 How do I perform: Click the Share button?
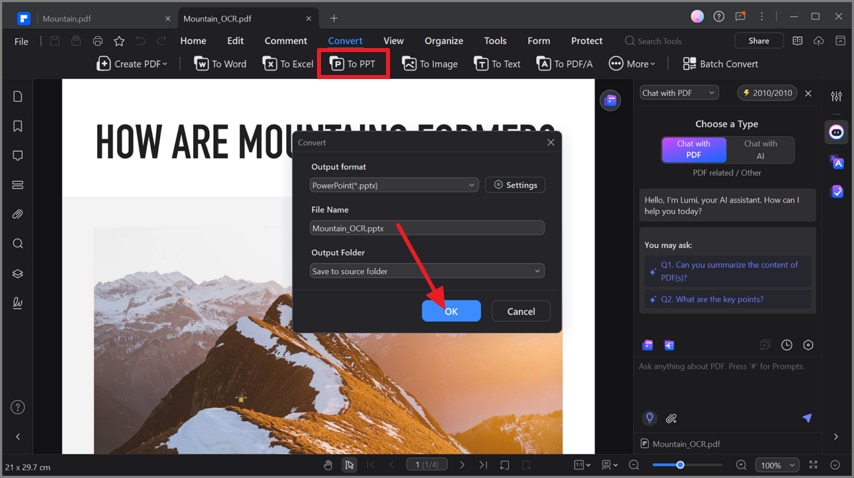coord(759,41)
